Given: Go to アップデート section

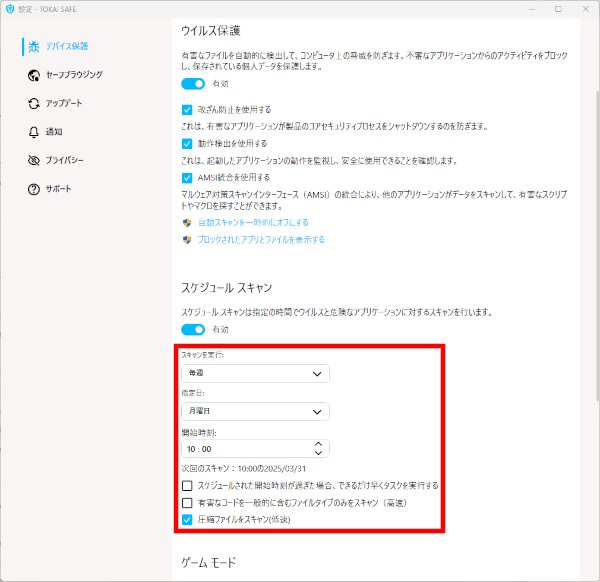Looking at the screenshot, I should click(x=64, y=103).
